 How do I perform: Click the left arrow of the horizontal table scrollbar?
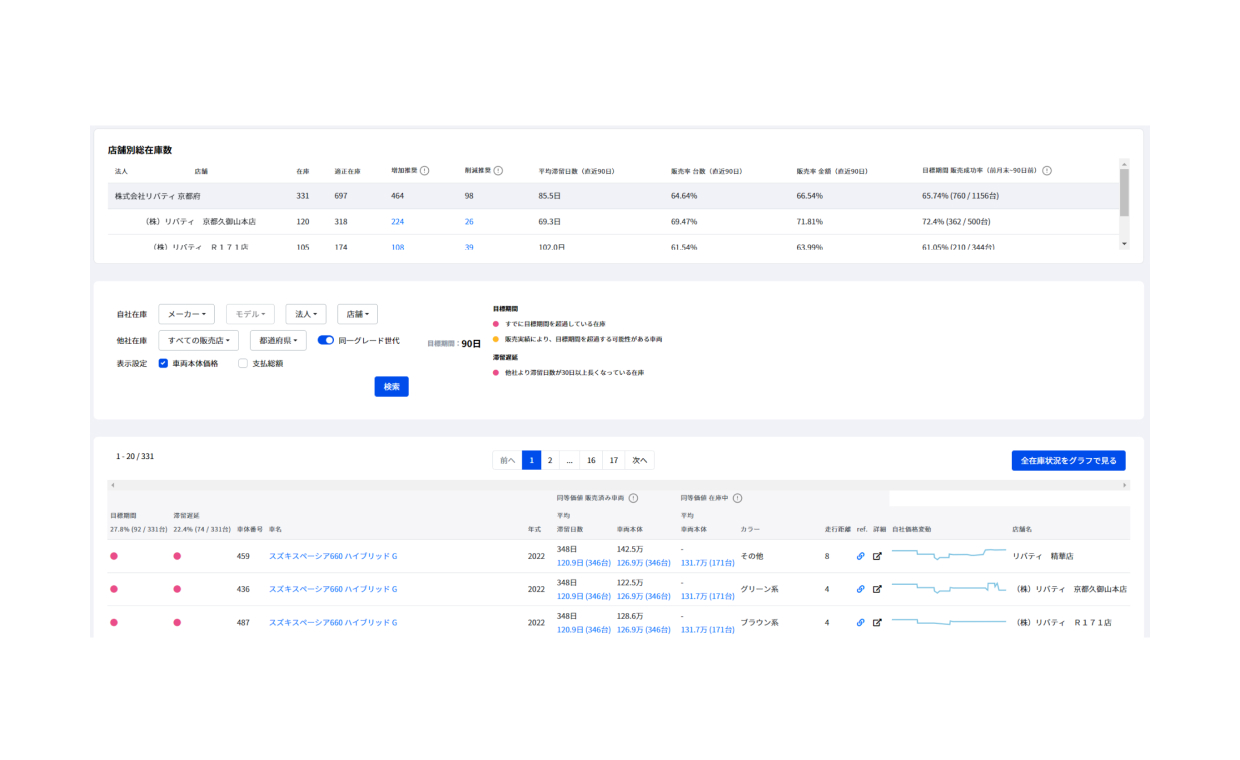click(112, 485)
